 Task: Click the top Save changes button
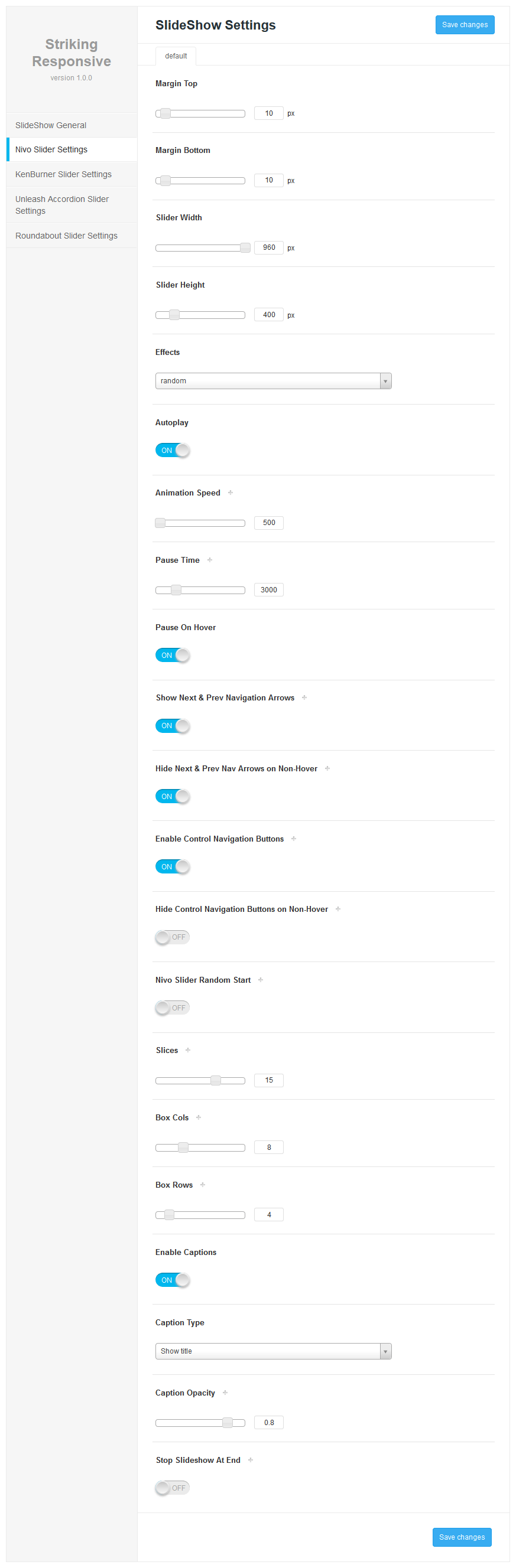pos(464,25)
